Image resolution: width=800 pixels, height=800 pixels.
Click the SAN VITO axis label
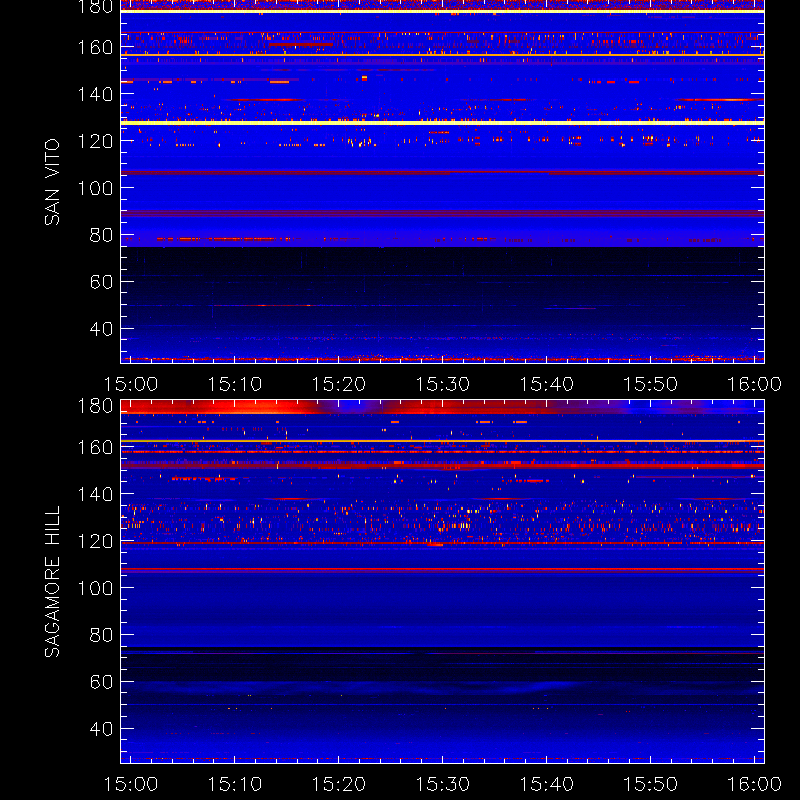52,182
